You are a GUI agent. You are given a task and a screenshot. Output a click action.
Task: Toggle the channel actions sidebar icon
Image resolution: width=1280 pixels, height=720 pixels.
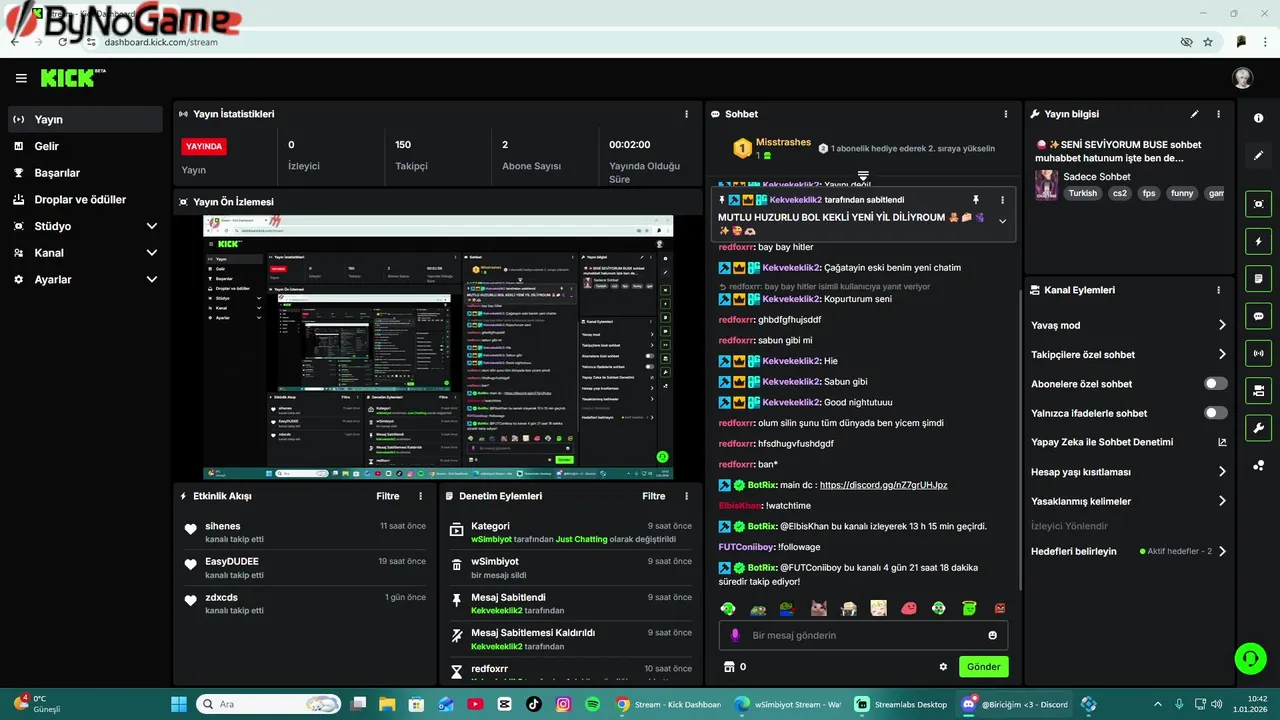pyautogui.click(x=1259, y=390)
